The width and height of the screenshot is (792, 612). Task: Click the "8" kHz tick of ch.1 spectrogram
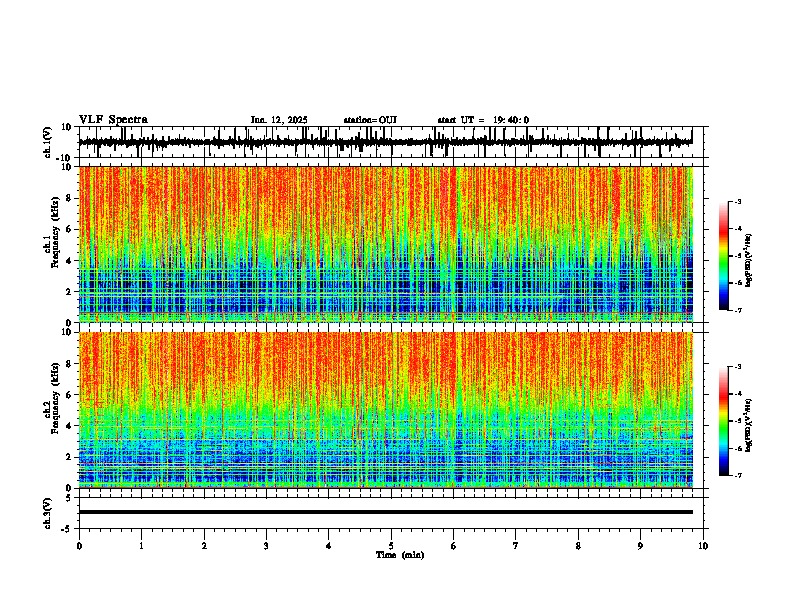pyautogui.click(x=70, y=198)
